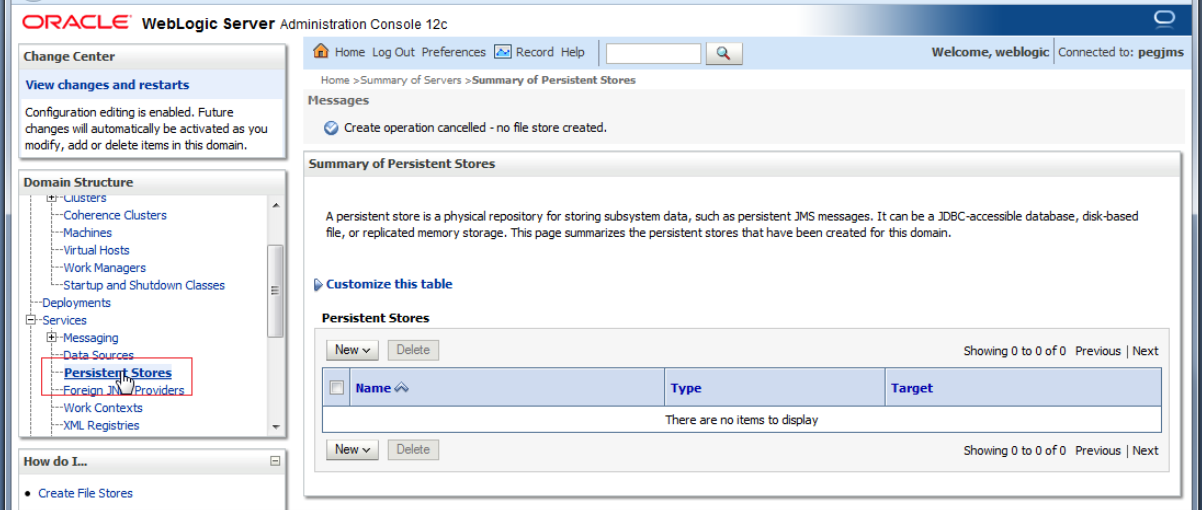The image size is (1202, 510).
Task: Click Record in the toolbar
Action: click(535, 52)
